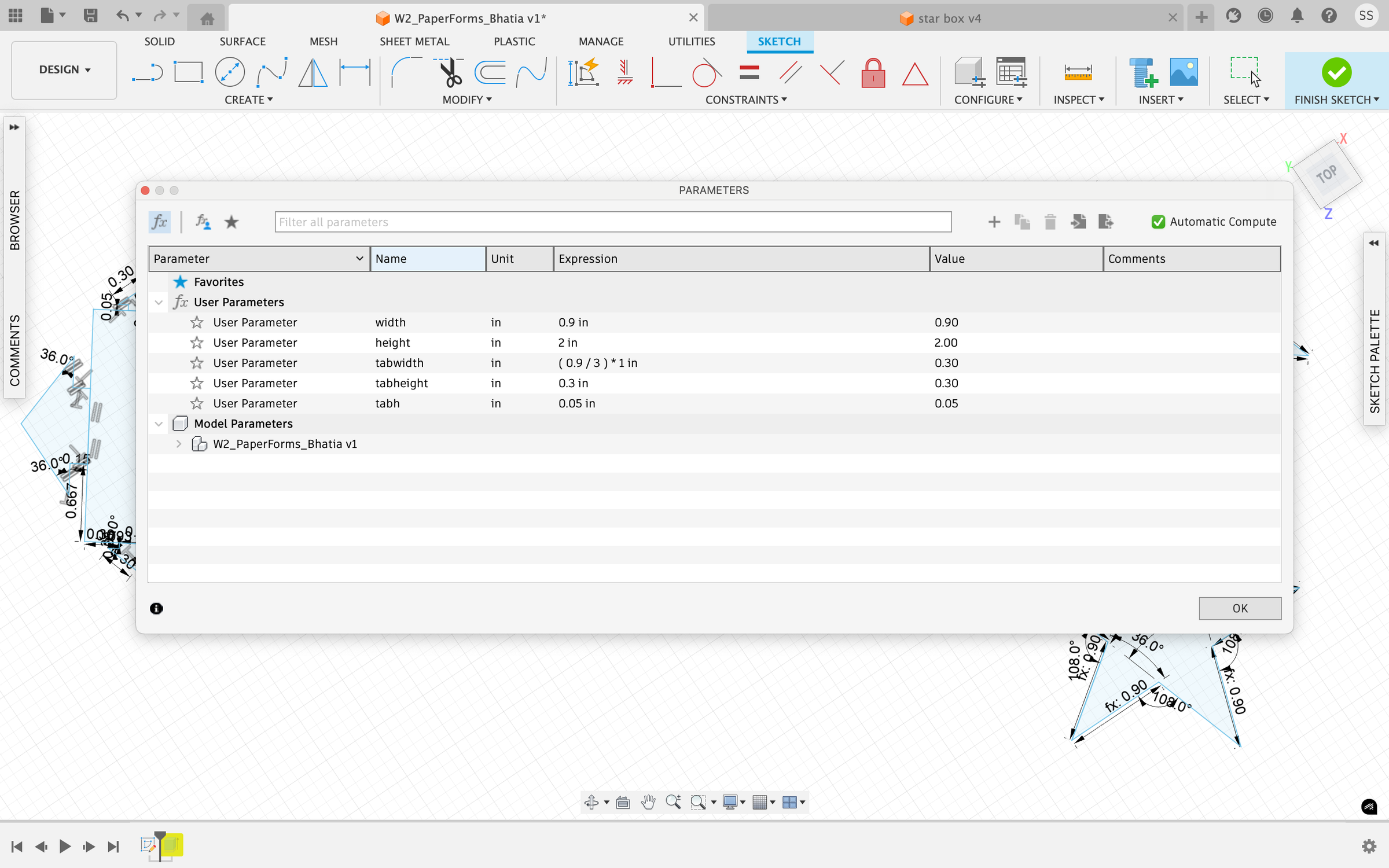
Task: Favorite the width user parameter star
Action: (x=197, y=322)
